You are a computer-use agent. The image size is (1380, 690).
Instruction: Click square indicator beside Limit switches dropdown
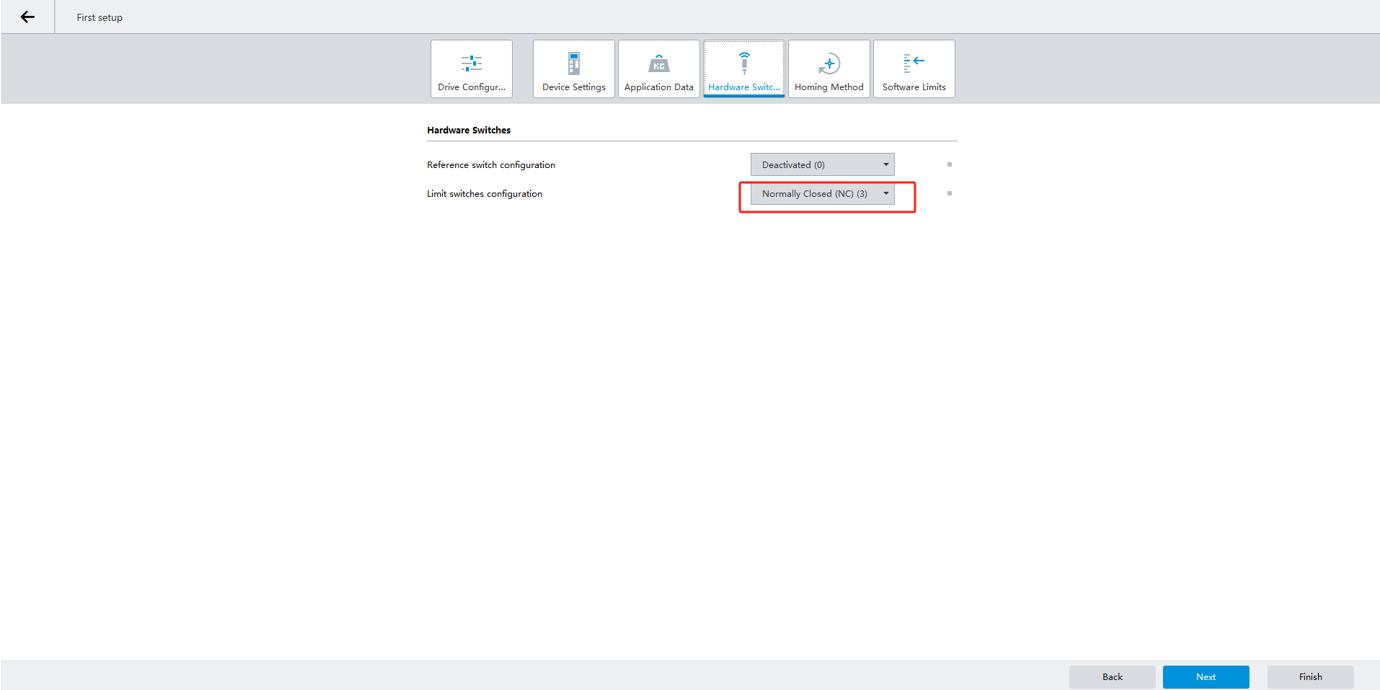(x=949, y=194)
